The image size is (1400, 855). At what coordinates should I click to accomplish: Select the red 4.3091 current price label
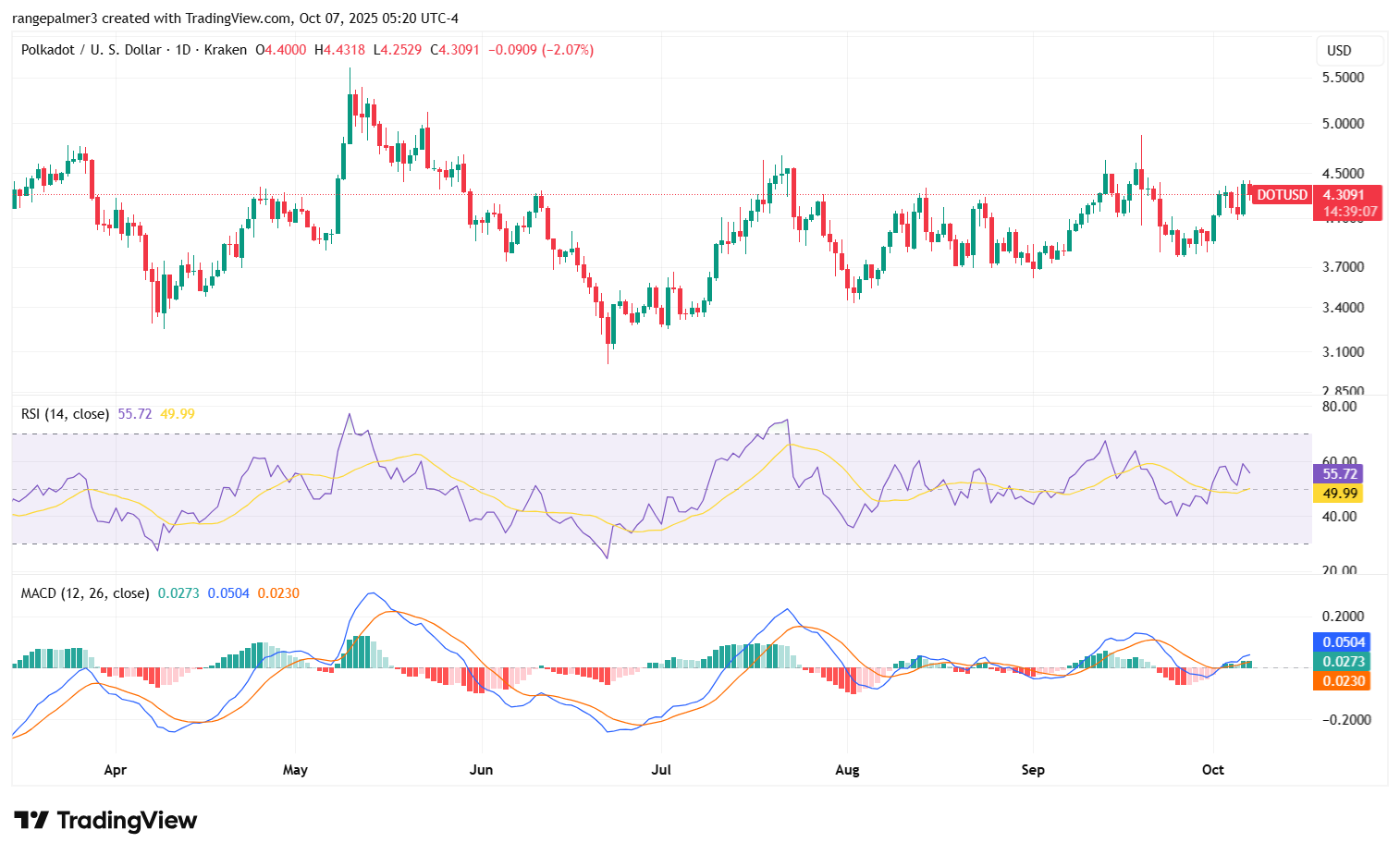(1344, 195)
